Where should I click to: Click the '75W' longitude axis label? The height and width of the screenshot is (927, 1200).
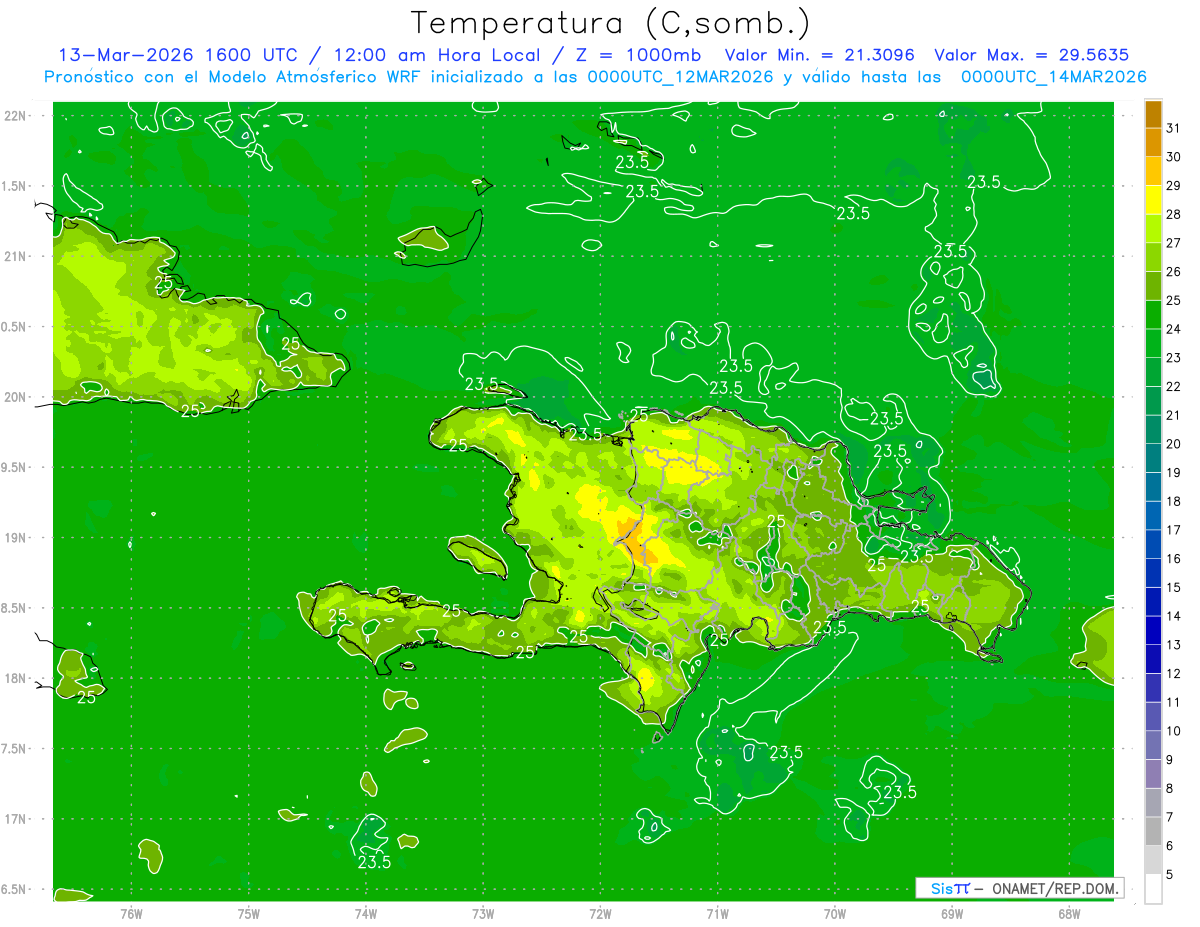click(x=249, y=913)
